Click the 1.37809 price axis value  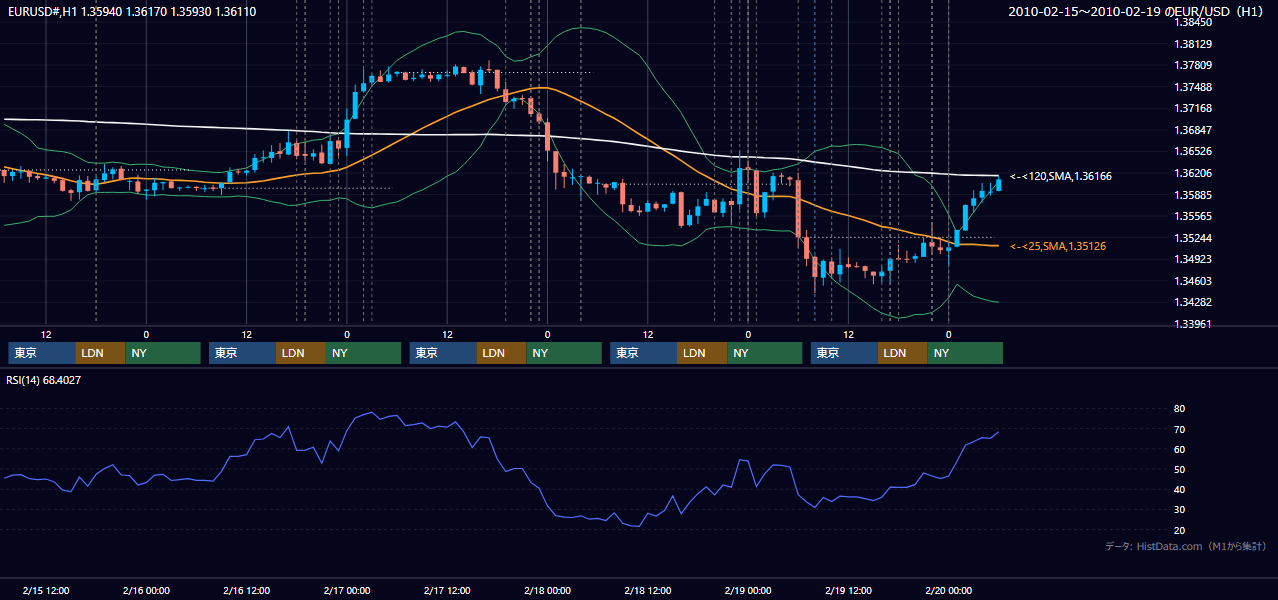tap(1193, 65)
